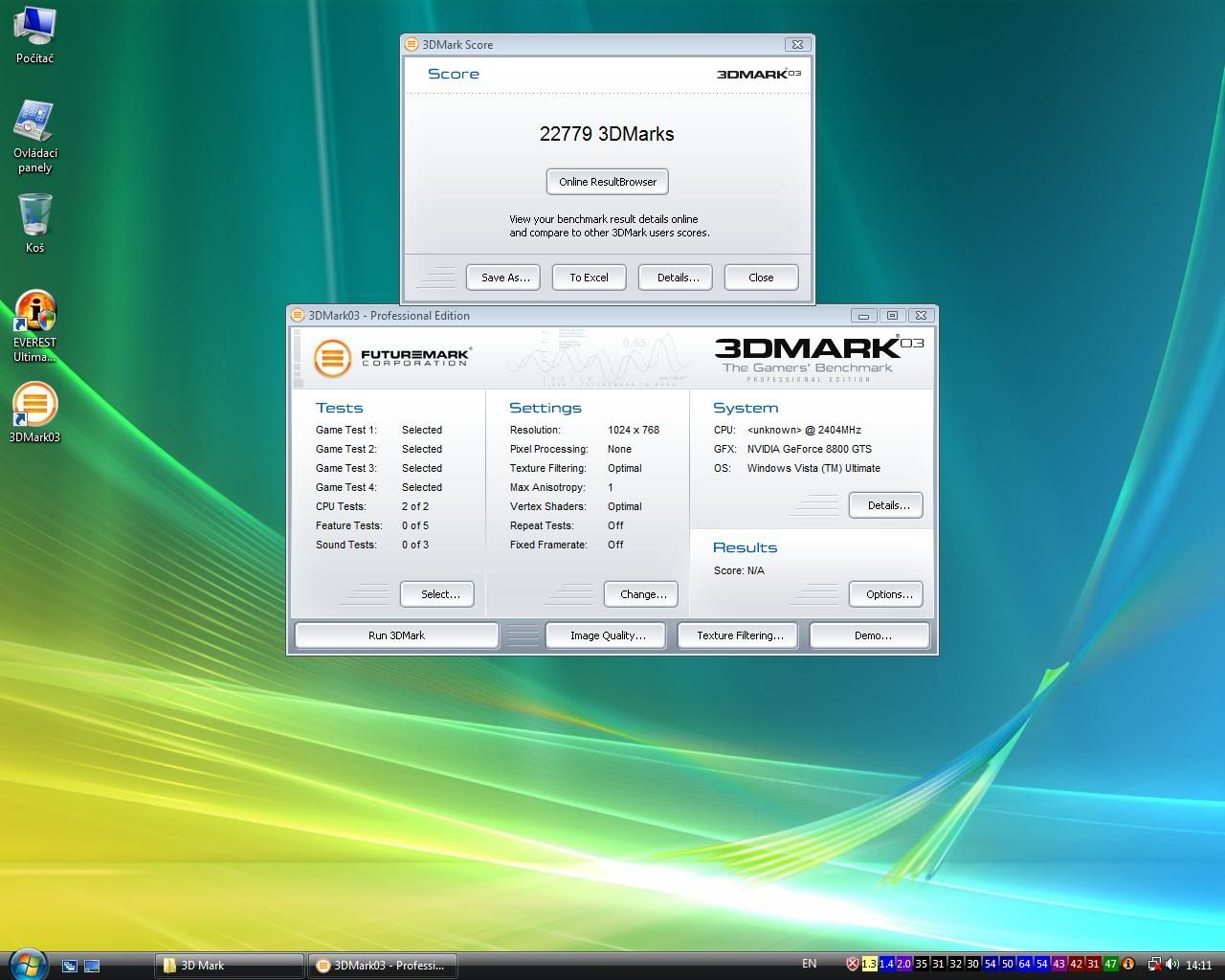Image resolution: width=1225 pixels, height=980 pixels.
Task: Click the <unknown> @ 2404MHz CPU value
Action: [x=804, y=430]
